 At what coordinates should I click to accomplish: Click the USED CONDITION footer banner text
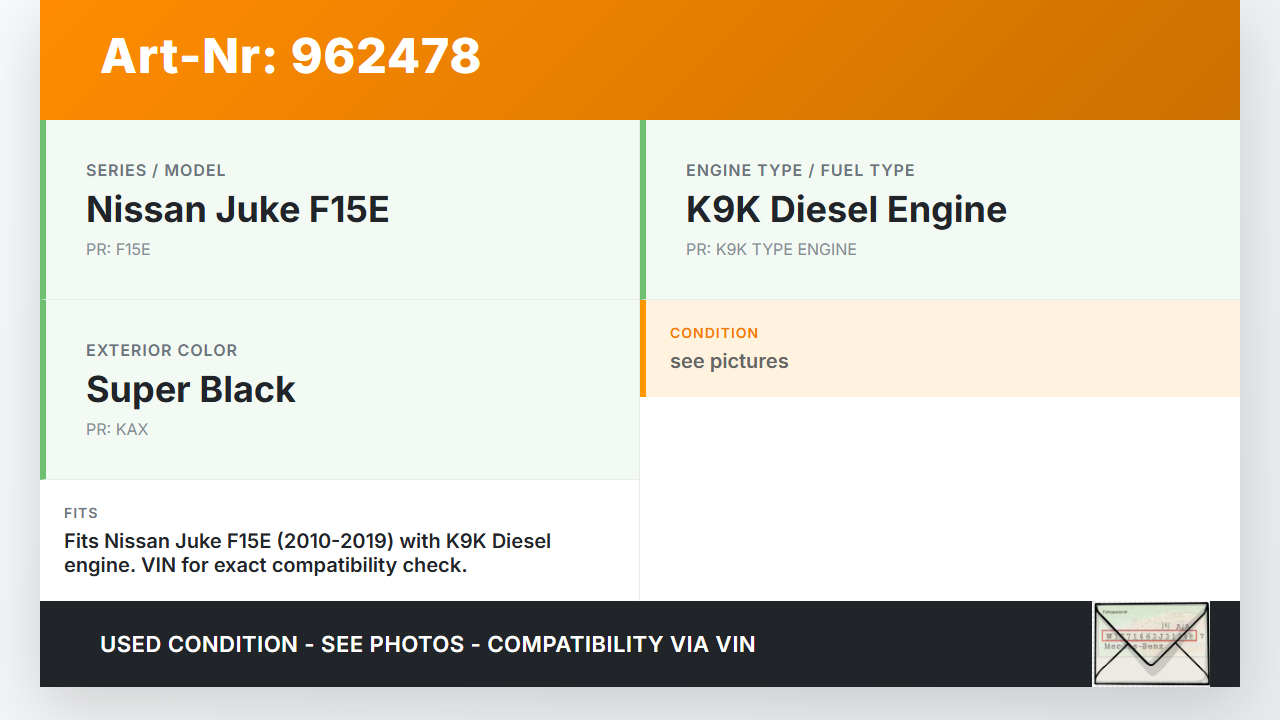(x=427, y=644)
